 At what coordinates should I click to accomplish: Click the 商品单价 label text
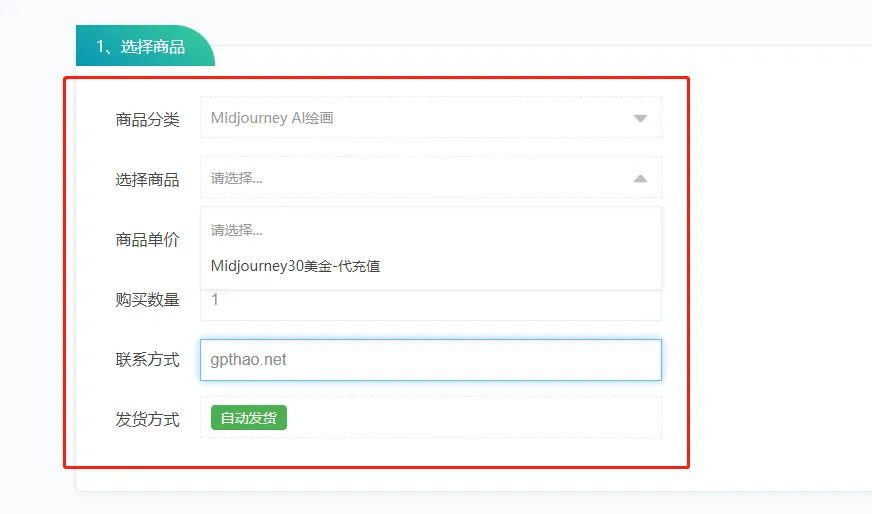147,239
